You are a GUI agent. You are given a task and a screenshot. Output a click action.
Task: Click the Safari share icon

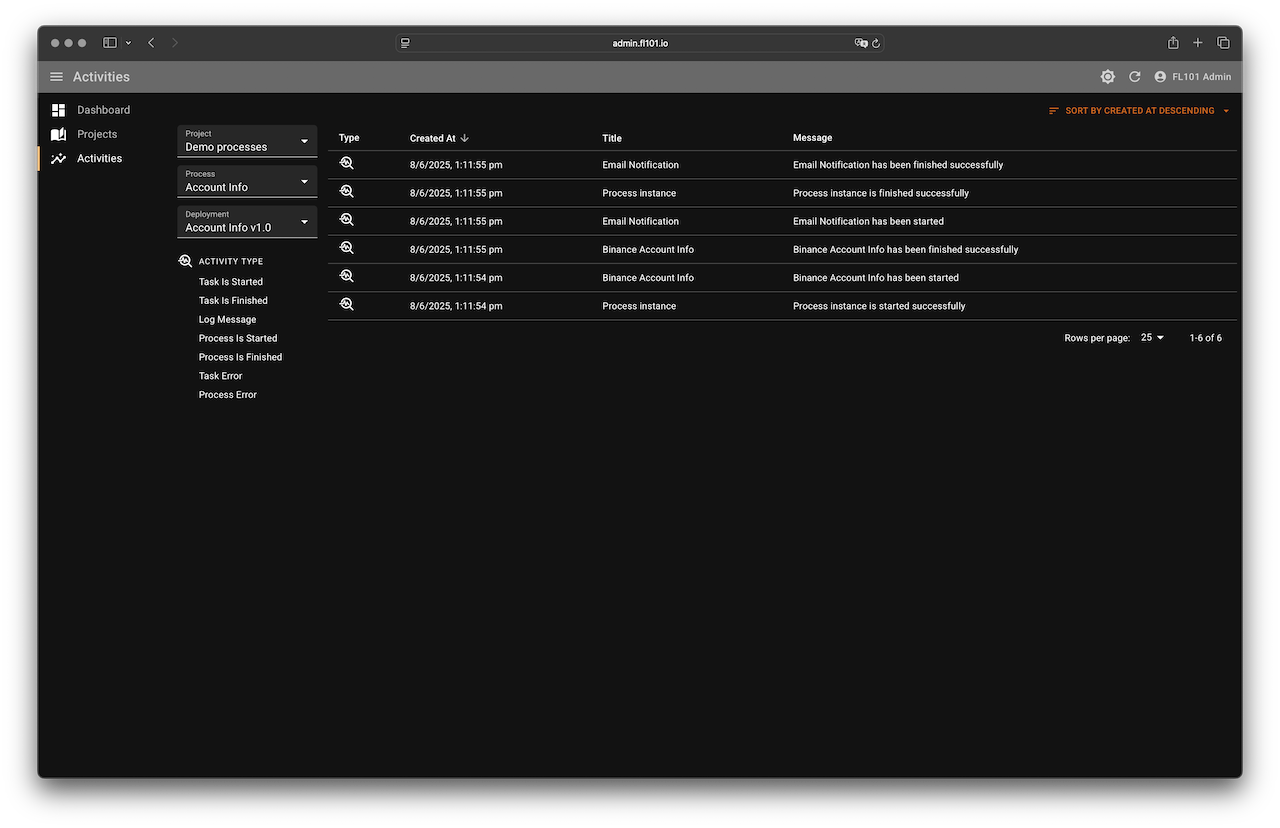point(1173,43)
